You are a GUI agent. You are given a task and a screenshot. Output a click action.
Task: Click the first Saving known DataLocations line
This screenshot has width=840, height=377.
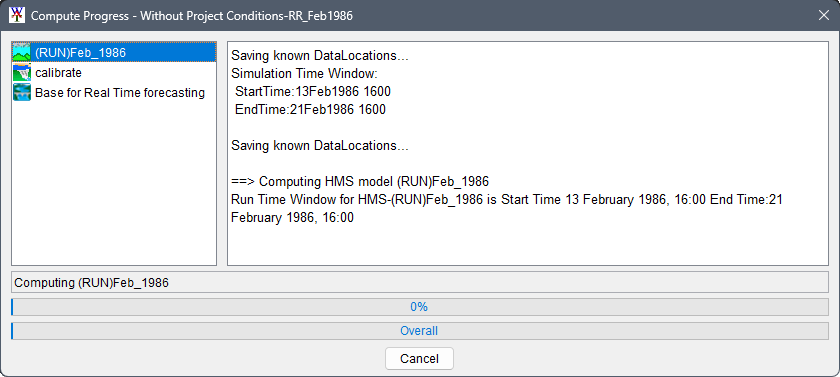point(320,56)
